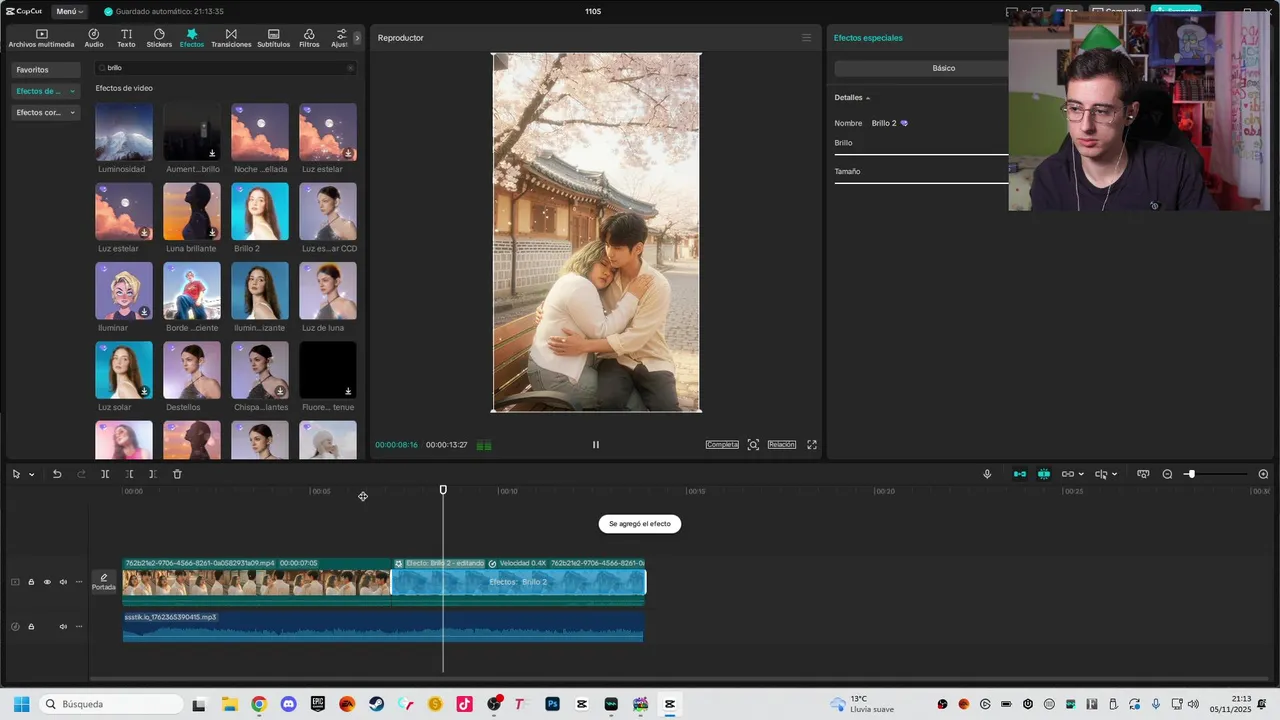
Task: Toggle the preview zoom-to-fit scan icon
Action: point(753,445)
